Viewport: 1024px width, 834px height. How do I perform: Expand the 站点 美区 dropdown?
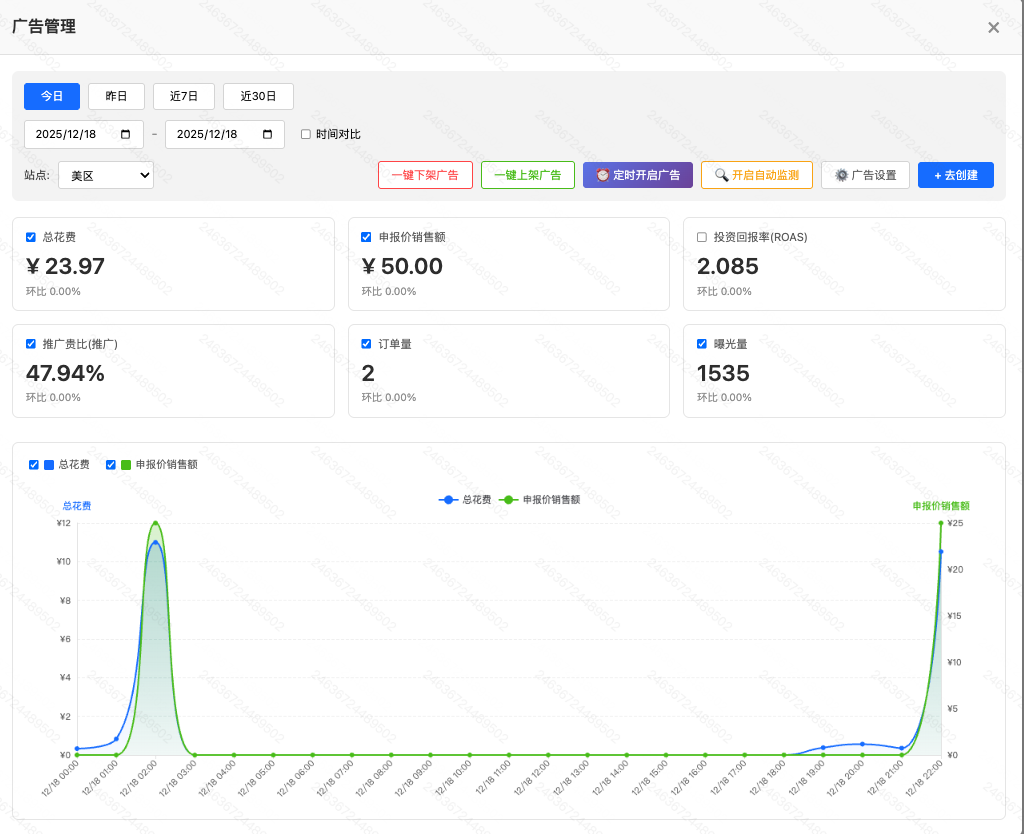click(105, 175)
